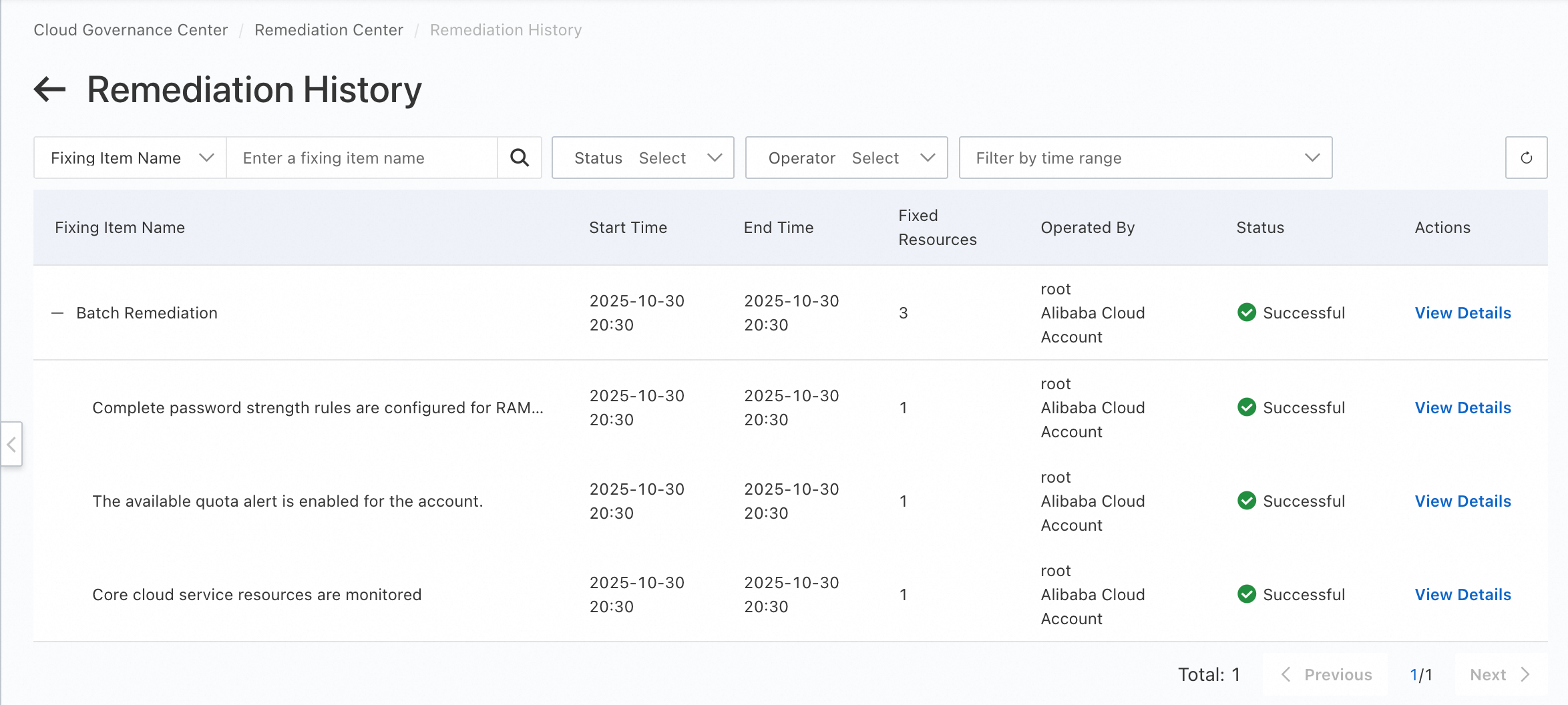1568x705 pixels.
Task: Click the Core cloud service resources row name
Action: click(x=257, y=595)
